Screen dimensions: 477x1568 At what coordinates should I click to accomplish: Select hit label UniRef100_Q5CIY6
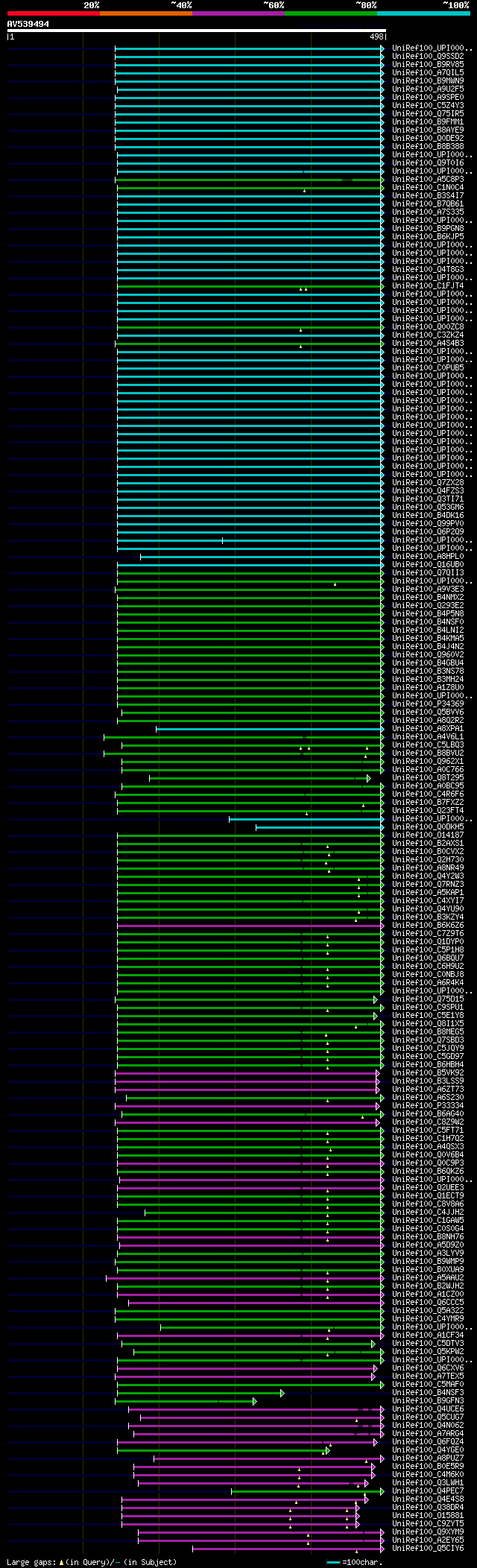point(428,1548)
